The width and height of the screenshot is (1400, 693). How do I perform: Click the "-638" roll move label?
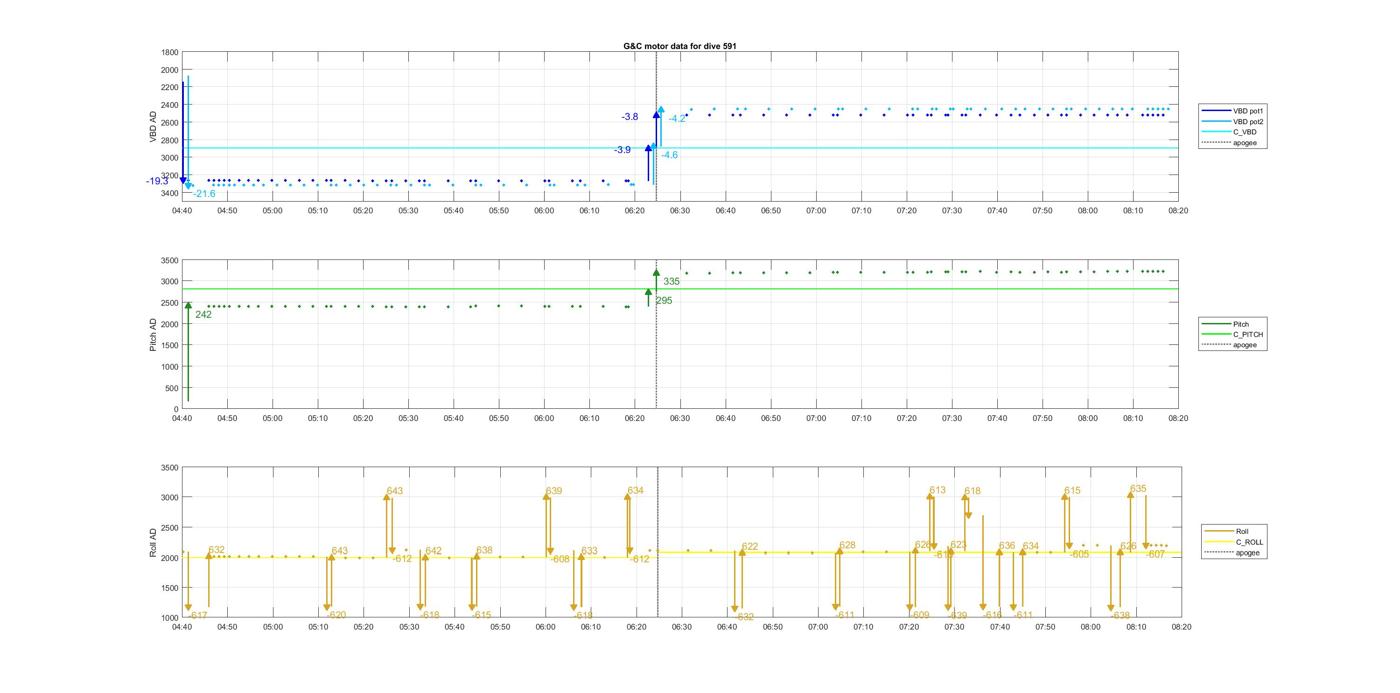click(x=1120, y=616)
